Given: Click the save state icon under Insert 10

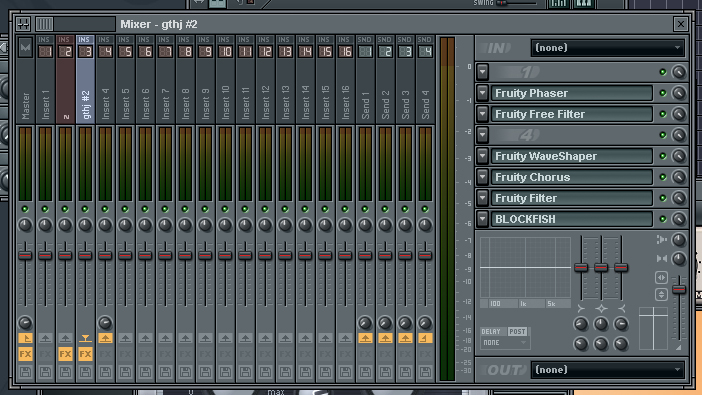Looking at the screenshot, I should [225, 371].
